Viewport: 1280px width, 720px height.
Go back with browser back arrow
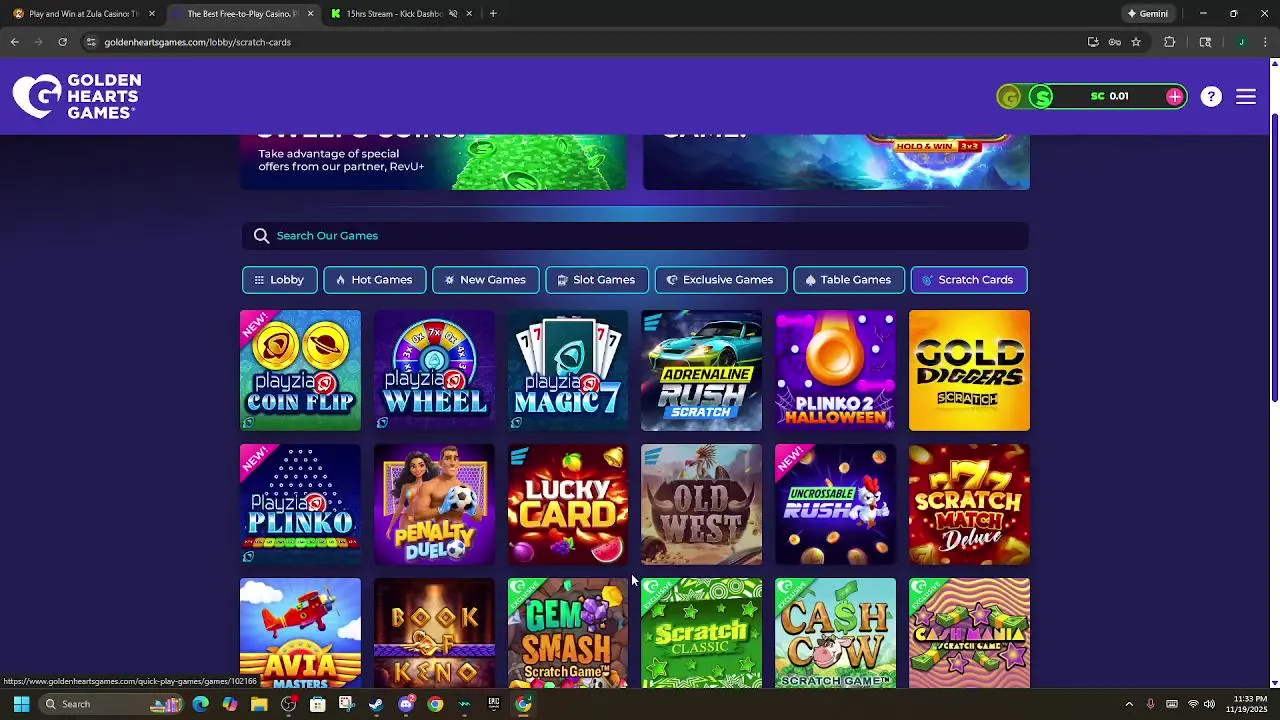click(14, 42)
